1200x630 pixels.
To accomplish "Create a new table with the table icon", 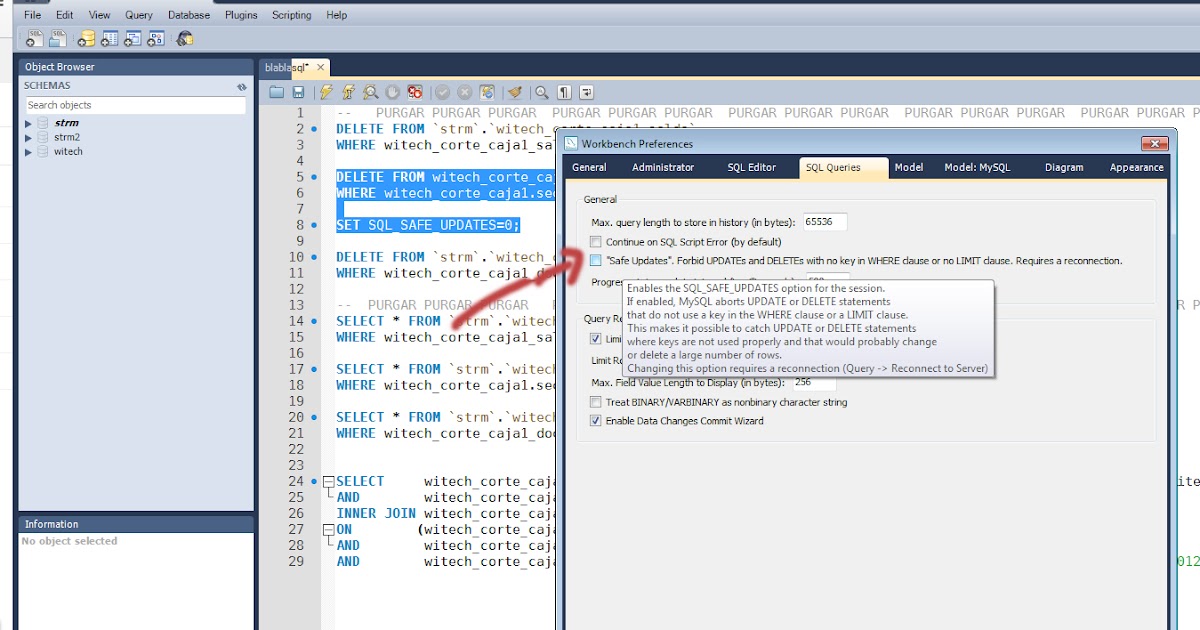I will [111, 38].
